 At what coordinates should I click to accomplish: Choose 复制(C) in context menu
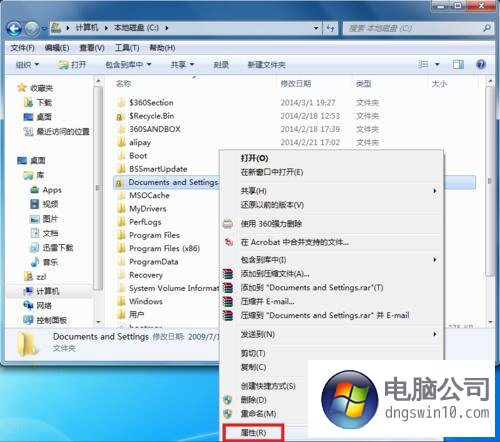tap(253, 367)
